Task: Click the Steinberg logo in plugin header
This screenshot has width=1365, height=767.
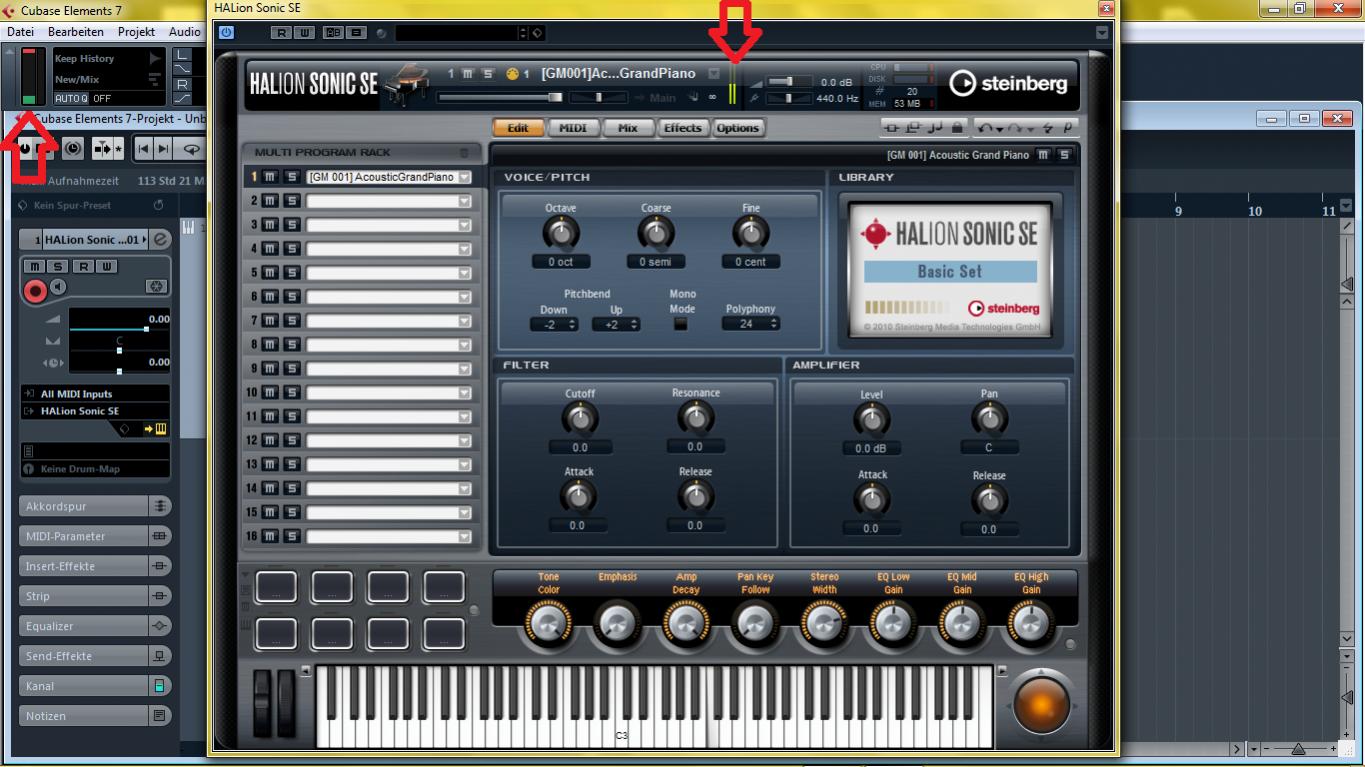Action: pos(1008,84)
